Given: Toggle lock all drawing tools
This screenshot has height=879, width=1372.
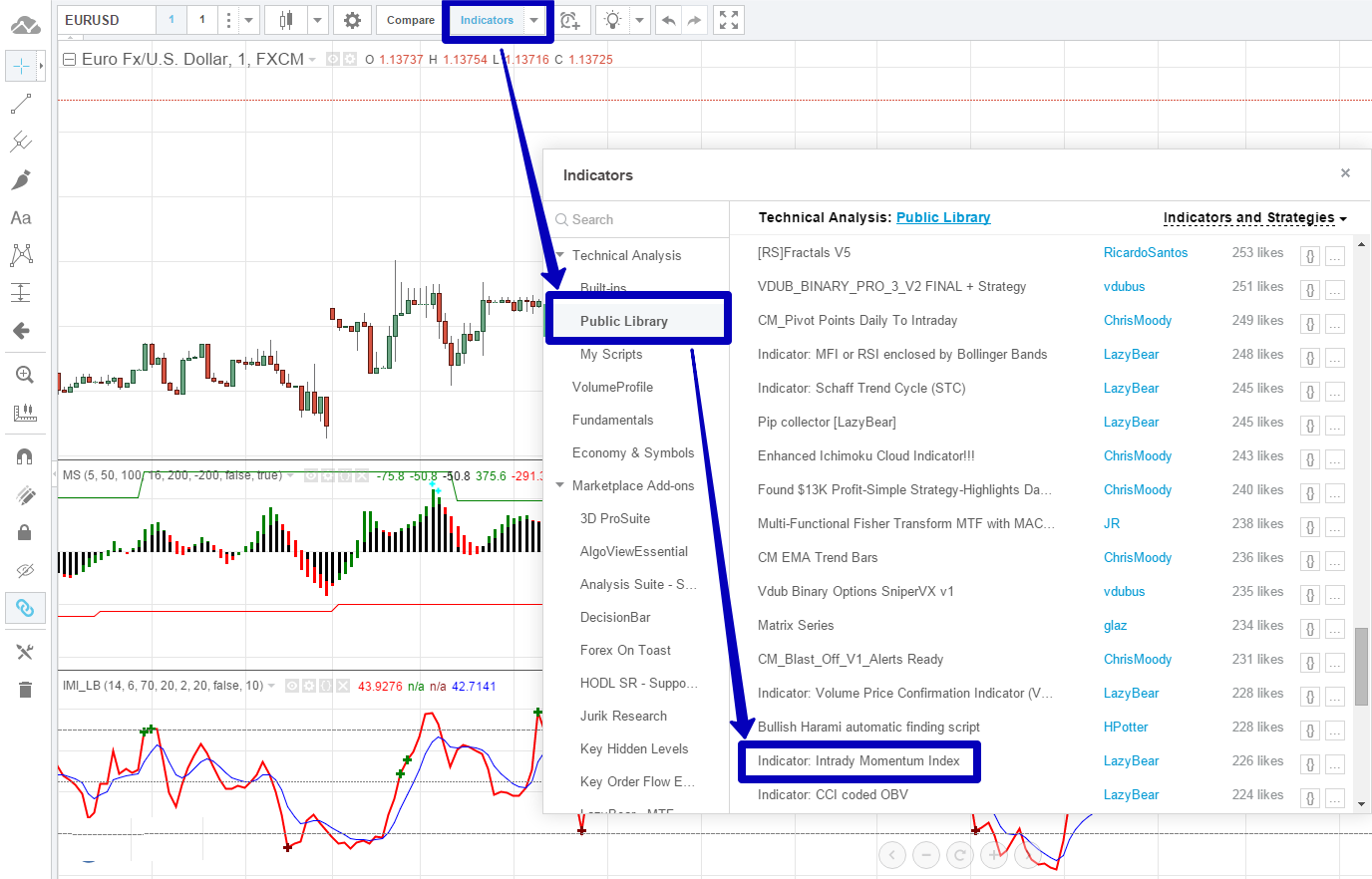Looking at the screenshot, I should [x=25, y=532].
